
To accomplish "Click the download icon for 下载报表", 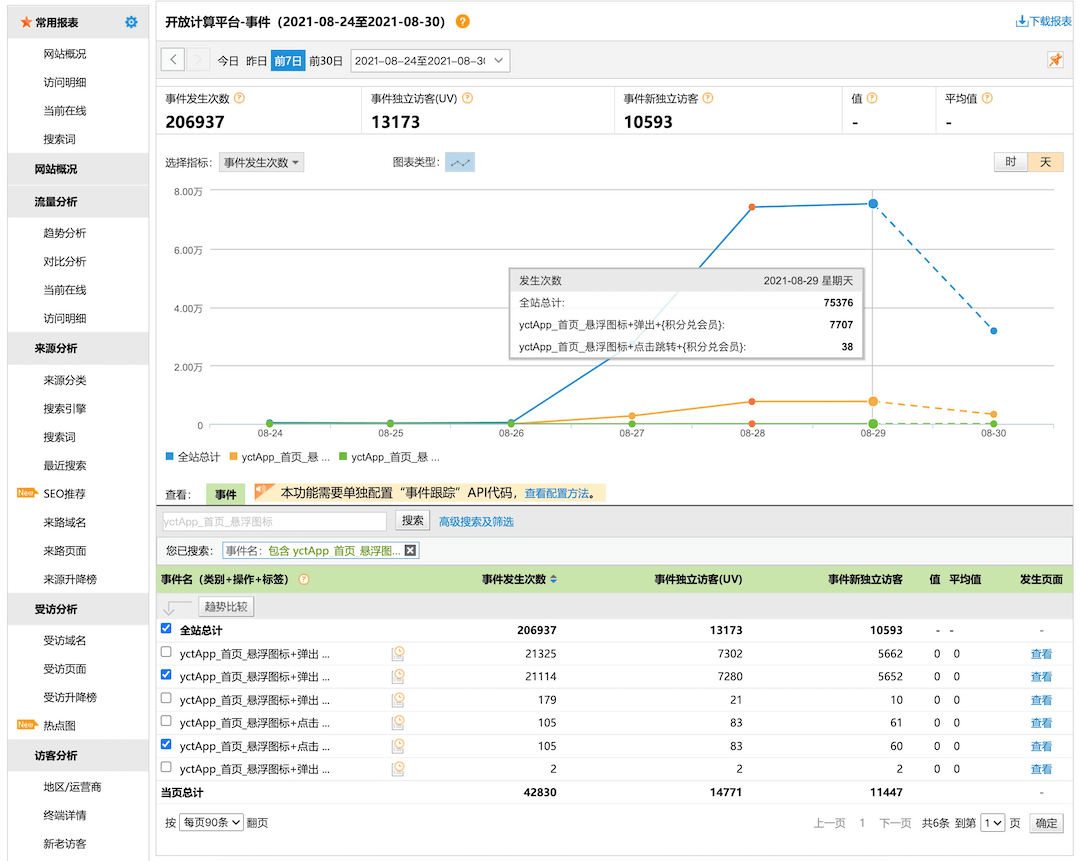I will (x=1021, y=21).
